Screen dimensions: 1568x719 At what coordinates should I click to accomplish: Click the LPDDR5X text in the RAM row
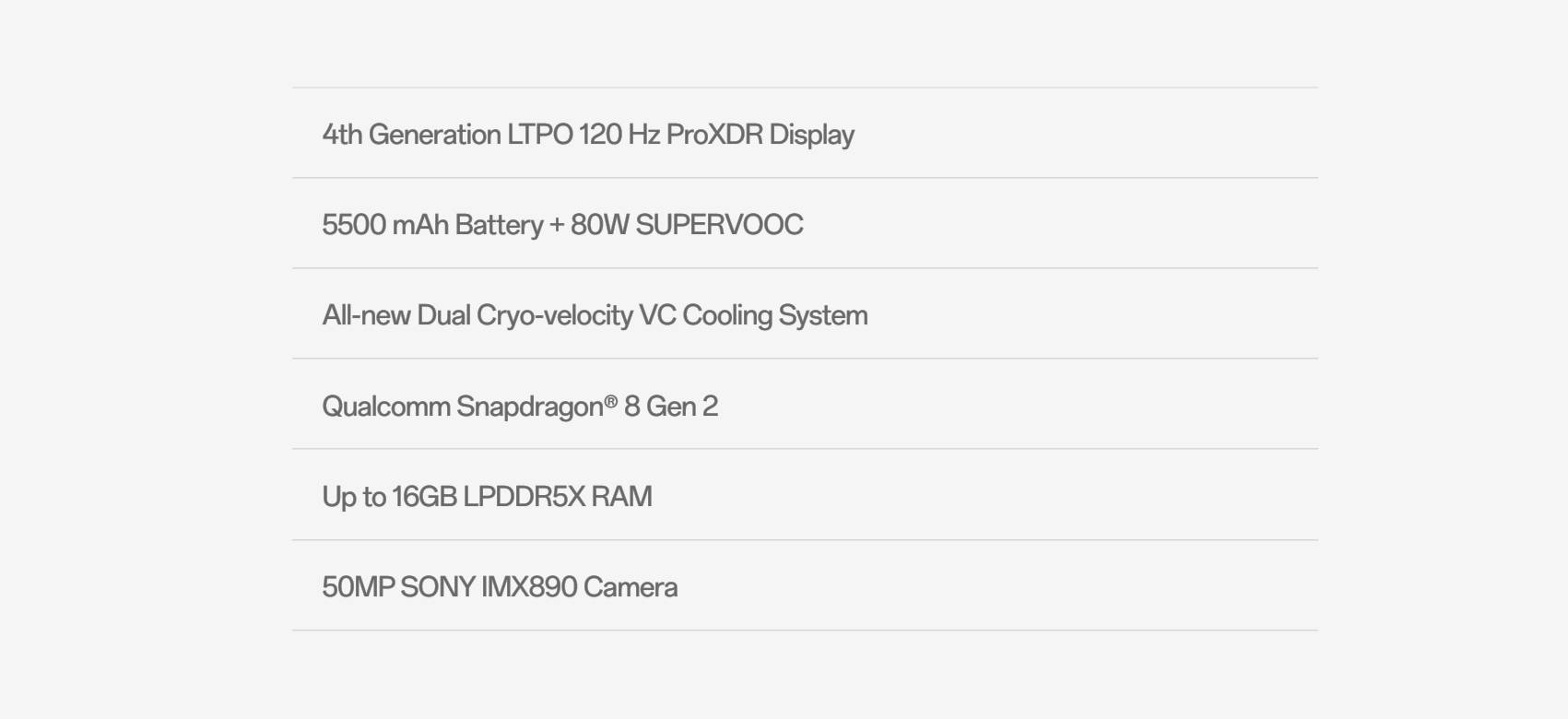(524, 497)
